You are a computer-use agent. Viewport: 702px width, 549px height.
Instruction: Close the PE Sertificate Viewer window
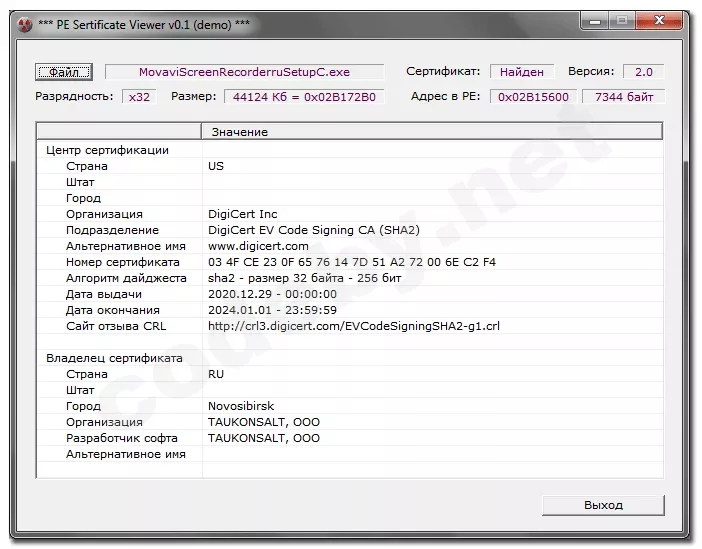[659, 21]
